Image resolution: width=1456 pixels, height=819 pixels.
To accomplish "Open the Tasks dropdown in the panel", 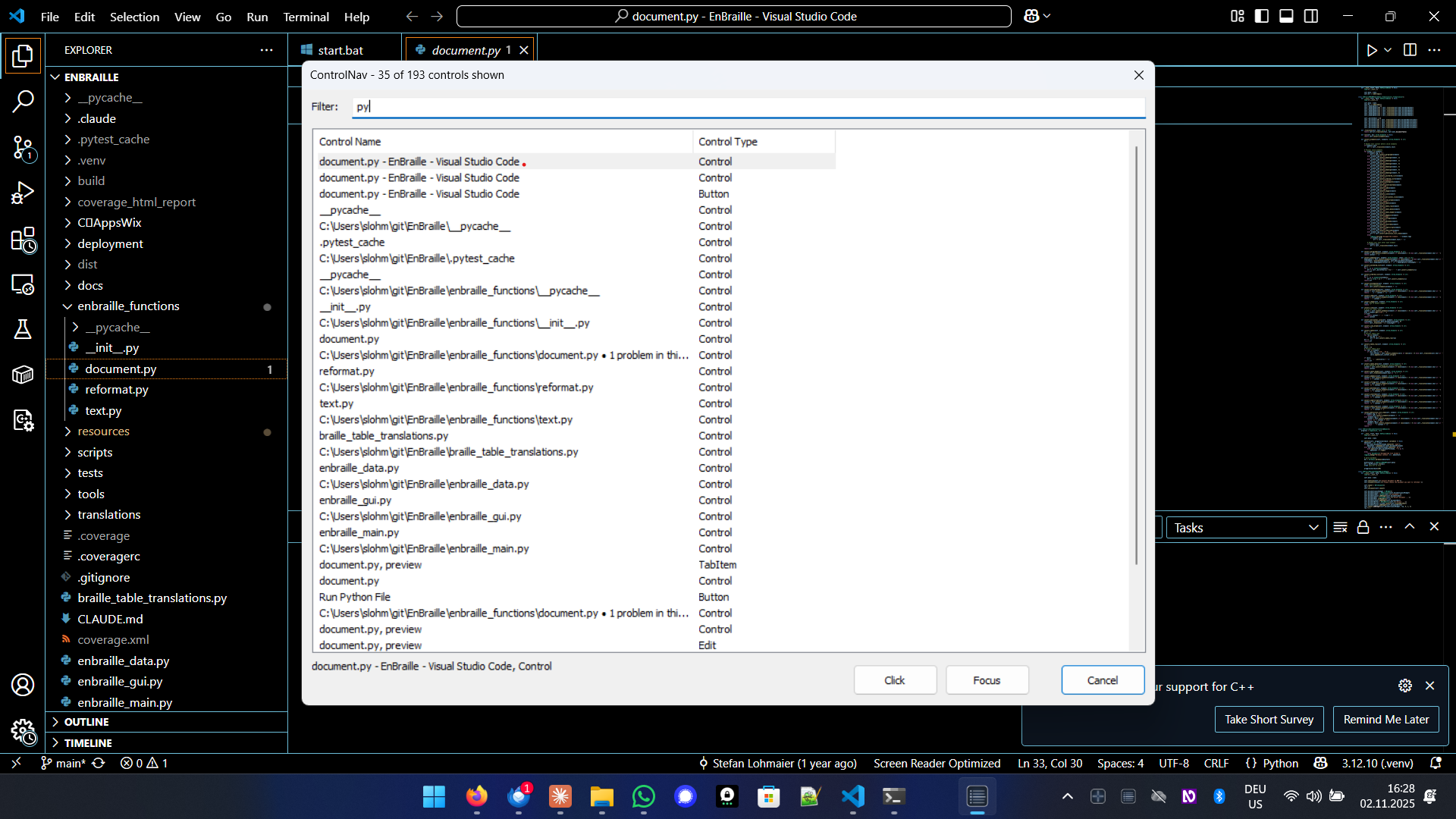I will click(1247, 528).
